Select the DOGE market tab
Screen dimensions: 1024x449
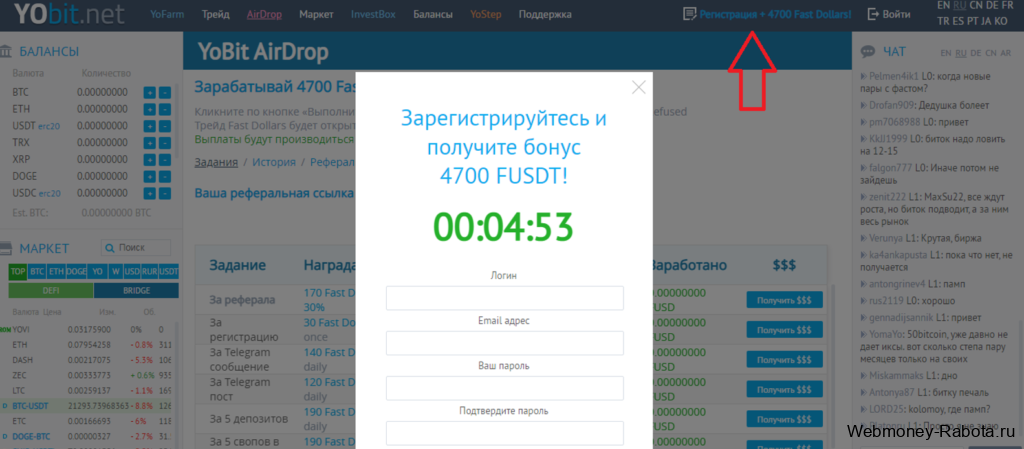point(76,271)
